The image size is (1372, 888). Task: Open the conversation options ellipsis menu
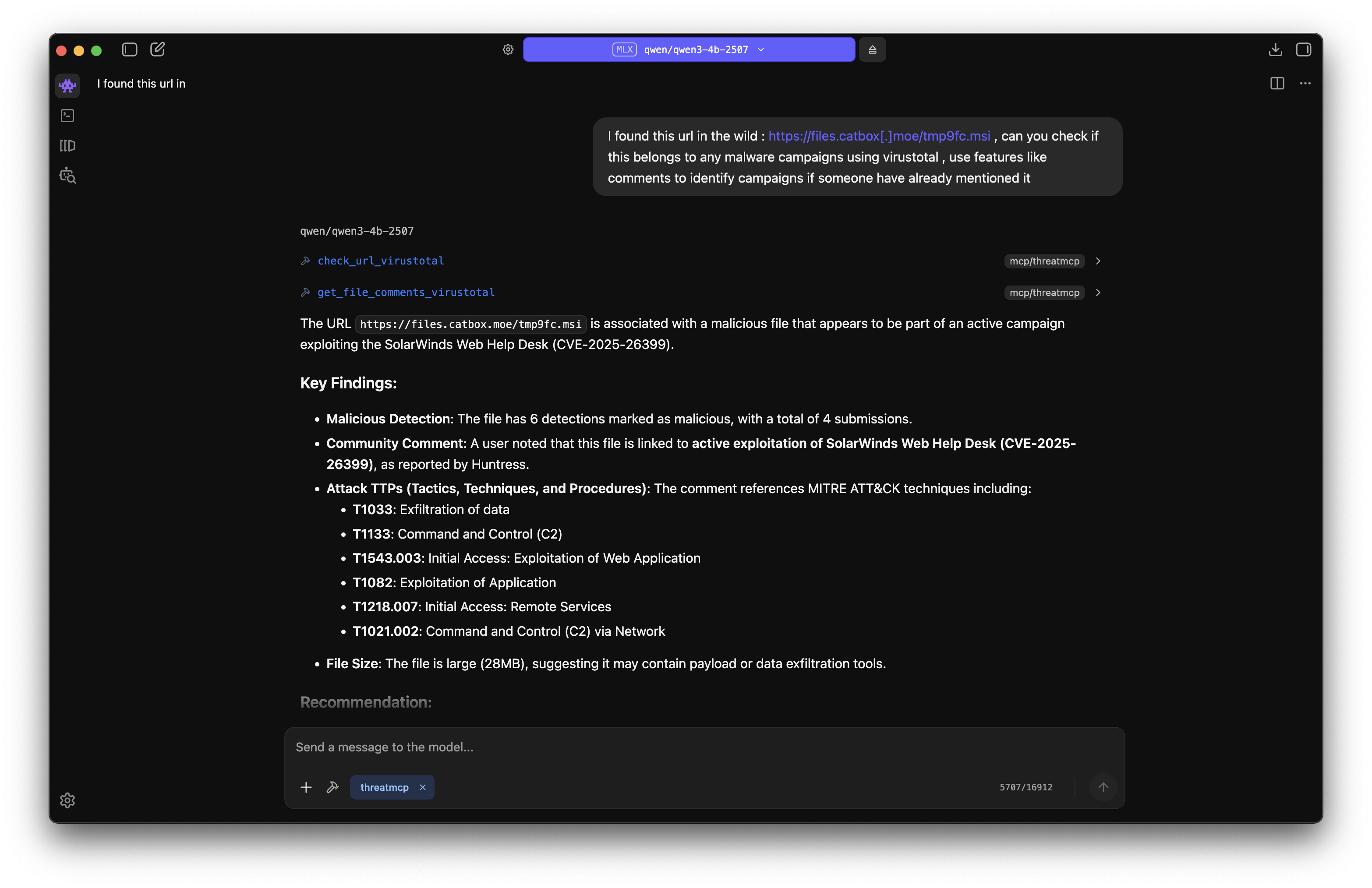[1305, 84]
